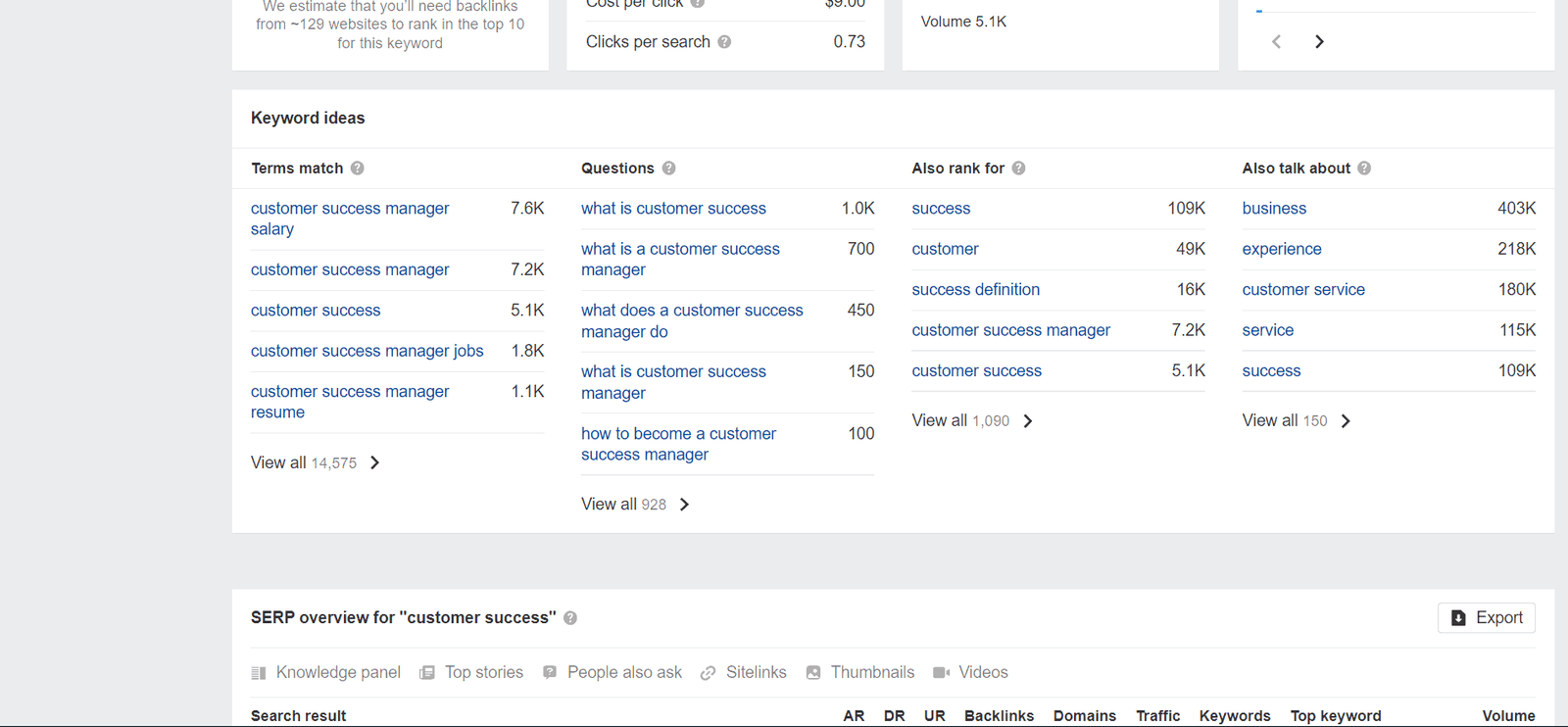1568x727 pixels.
Task: Click help icon beside Also talk about
Action: tap(1364, 169)
